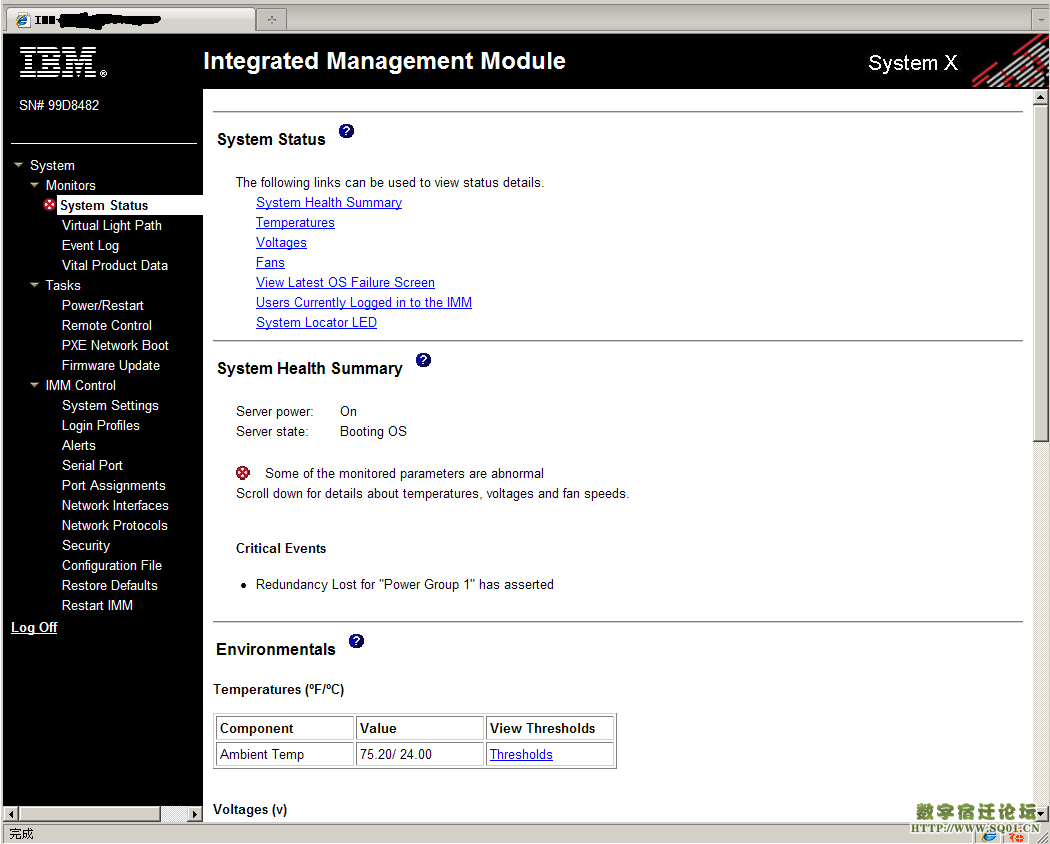
Task: Click the vertical scrollbar up arrow
Action: 1040,98
